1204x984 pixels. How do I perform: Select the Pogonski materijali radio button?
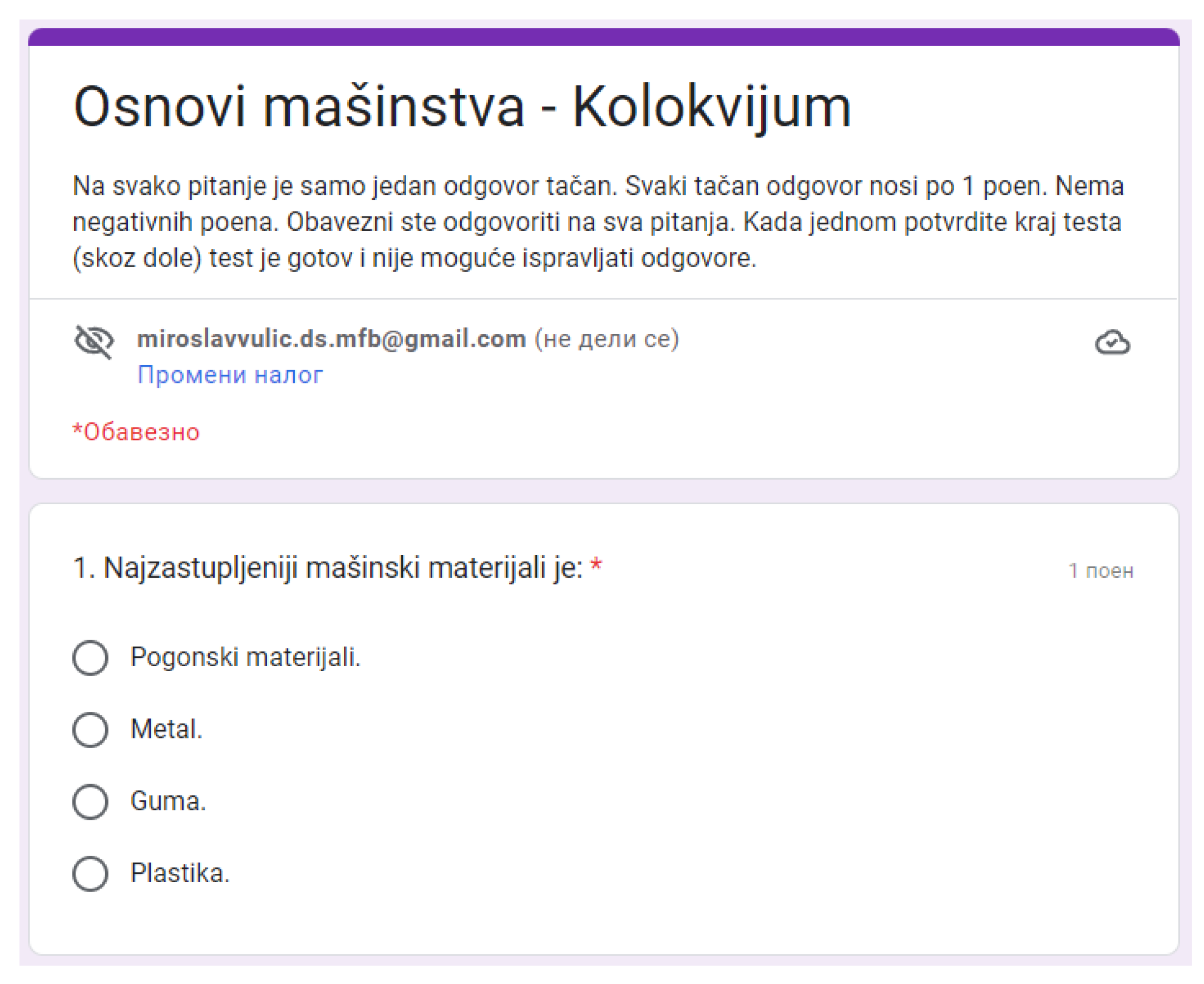click(x=91, y=658)
